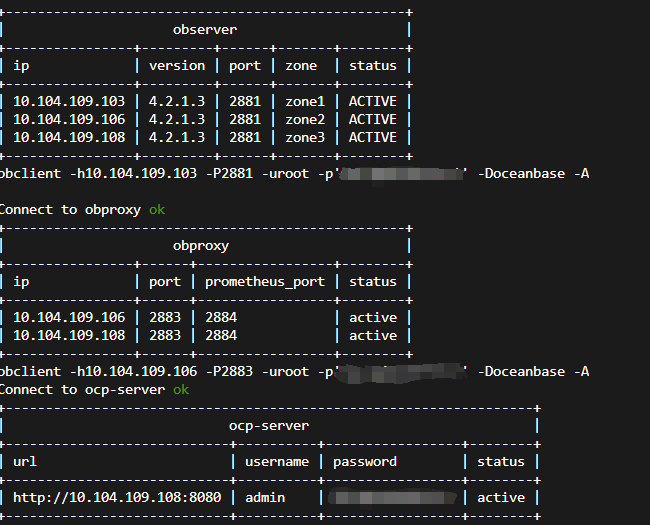The image size is (650, 525).
Task: Click the 'url' column header
Action: tap(25, 462)
